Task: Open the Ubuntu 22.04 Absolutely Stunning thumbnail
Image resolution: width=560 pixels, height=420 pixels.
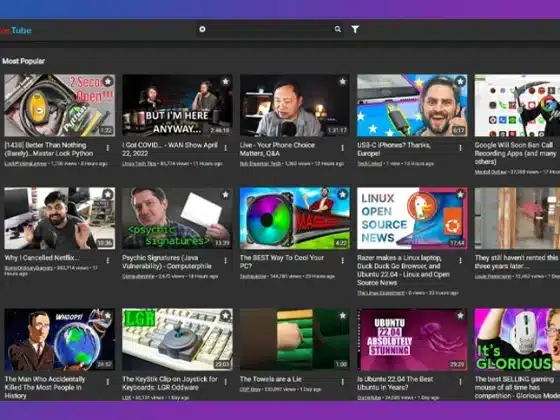Action: tap(412, 340)
